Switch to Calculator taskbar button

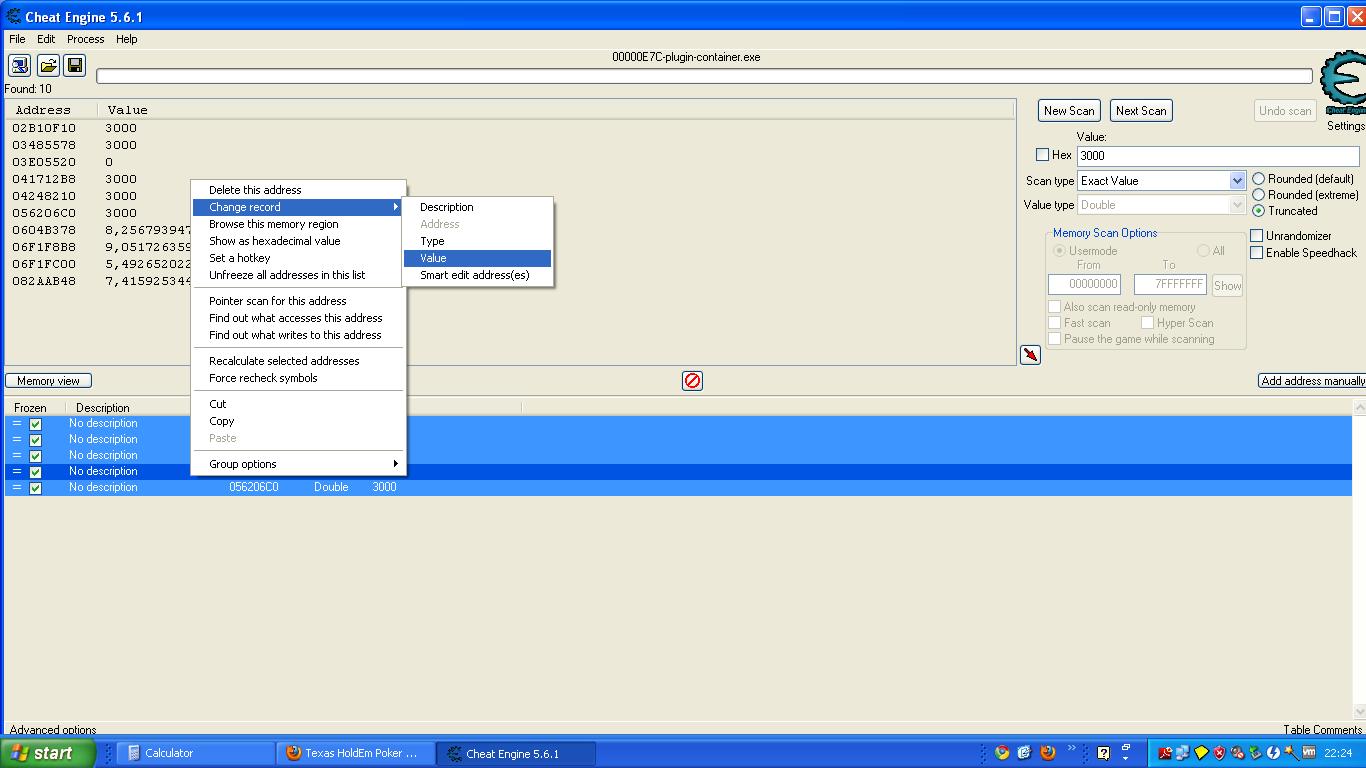(x=195, y=753)
